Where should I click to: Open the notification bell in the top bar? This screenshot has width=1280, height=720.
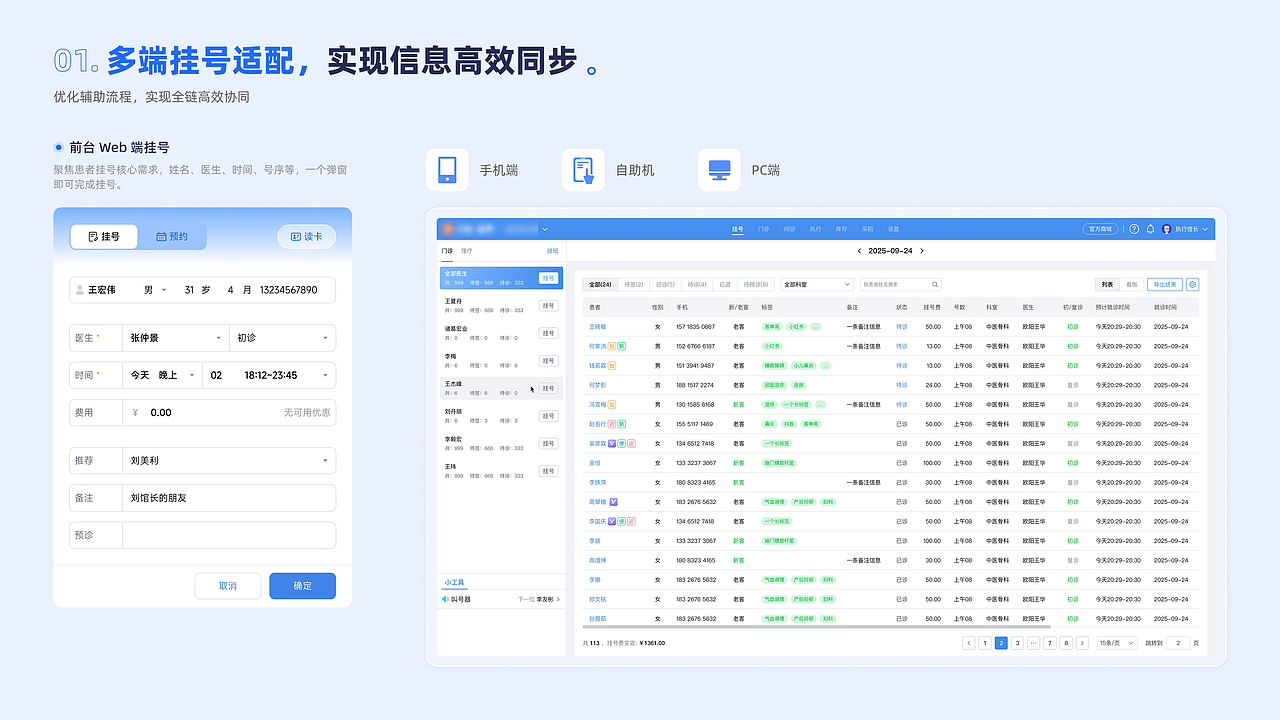(x=1150, y=229)
